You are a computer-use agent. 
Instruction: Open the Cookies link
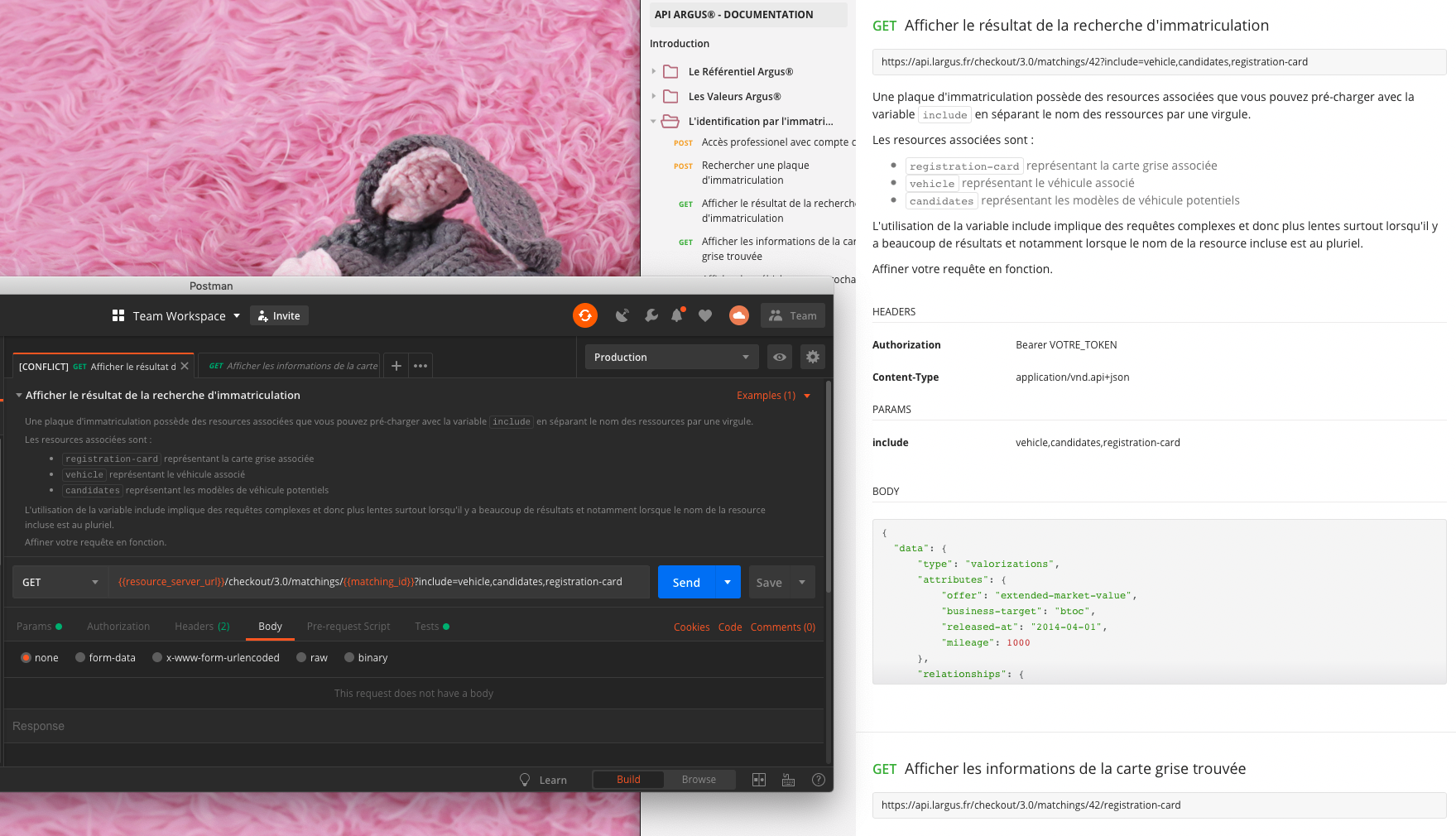tap(691, 627)
